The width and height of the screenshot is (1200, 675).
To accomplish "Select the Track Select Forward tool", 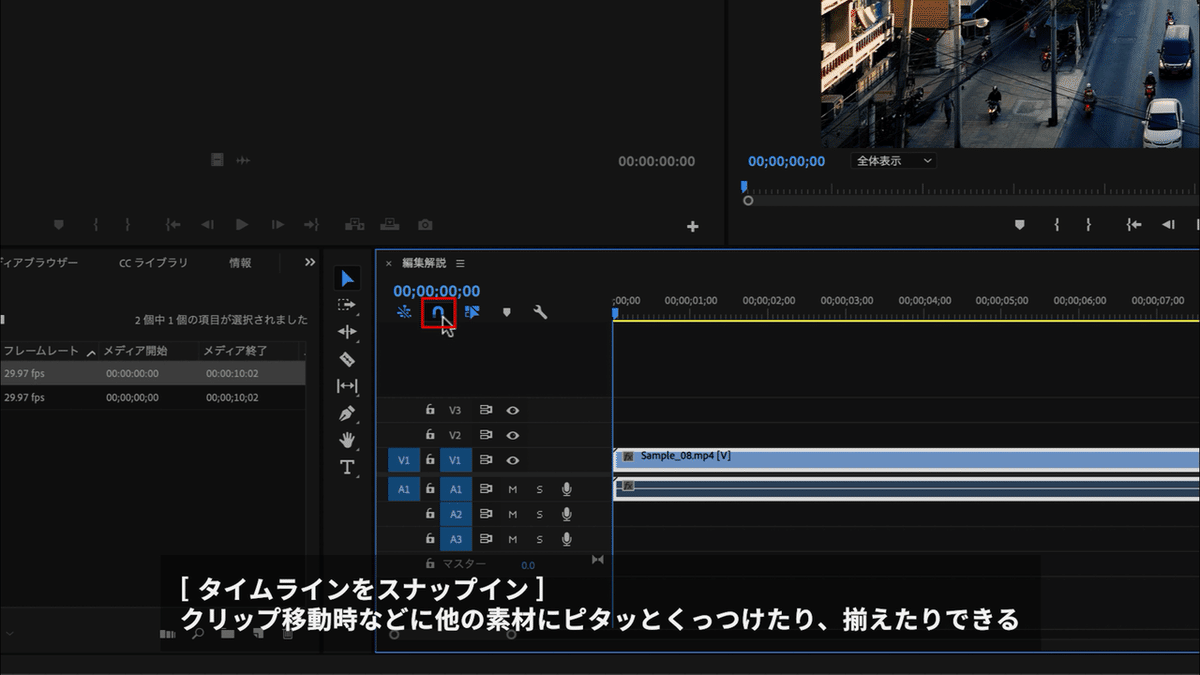I will 347,305.
